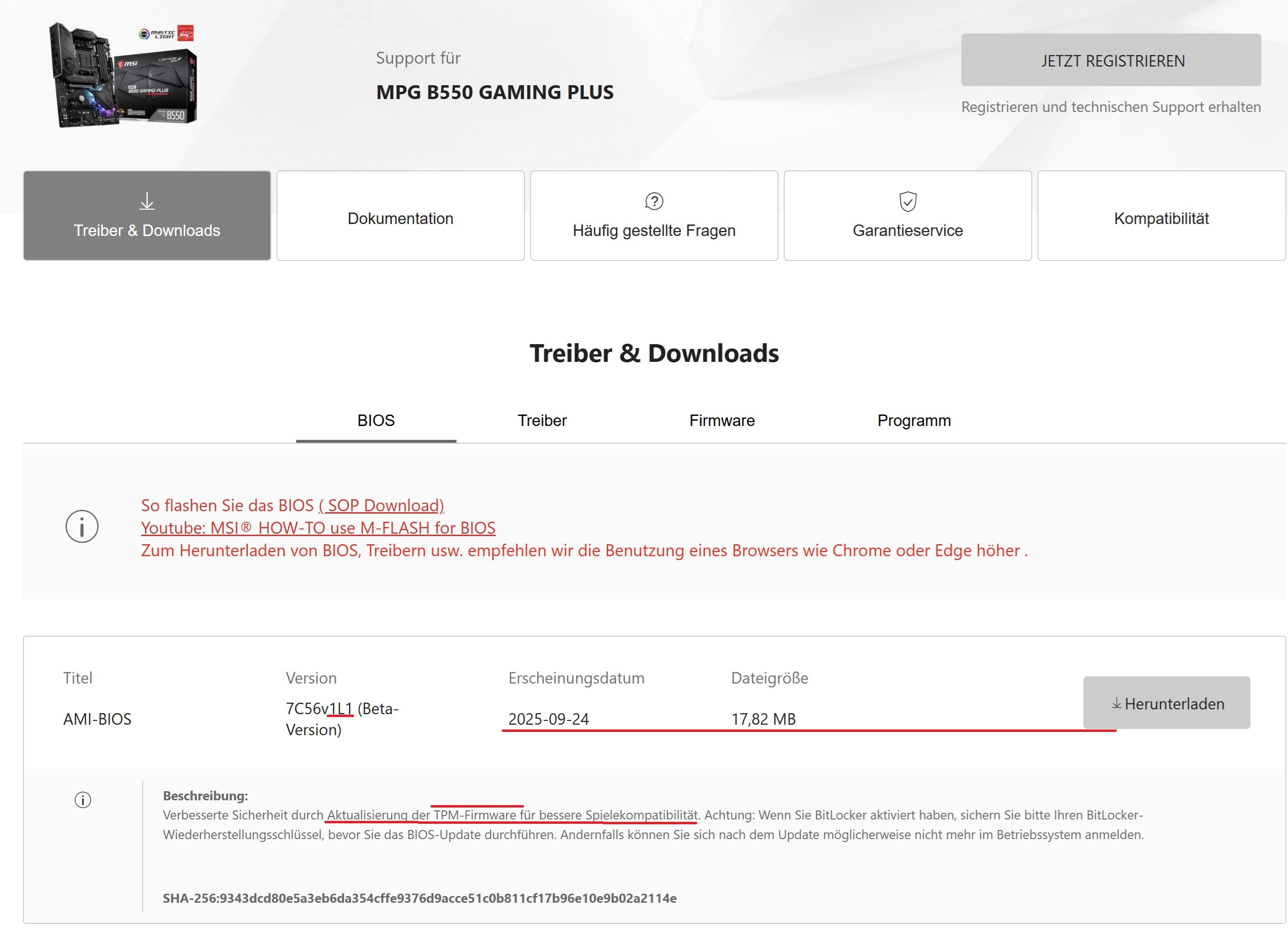Screen dimensions: 1288x931
Task: Download the AMI-BIOS via Herunterladen
Action: click(1166, 703)
